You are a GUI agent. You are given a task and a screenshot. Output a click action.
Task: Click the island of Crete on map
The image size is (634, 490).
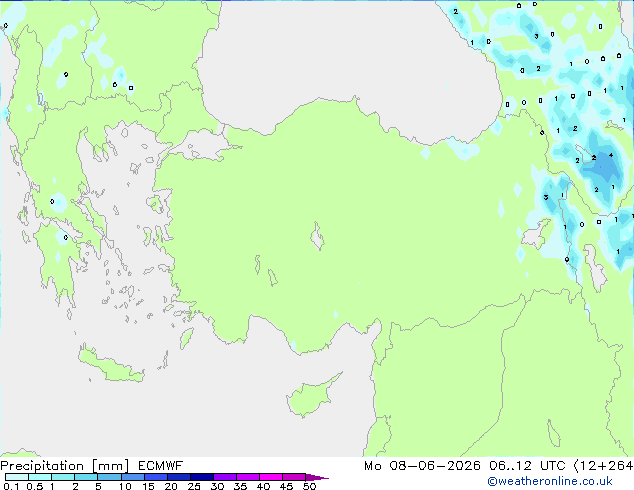(110, 366)
